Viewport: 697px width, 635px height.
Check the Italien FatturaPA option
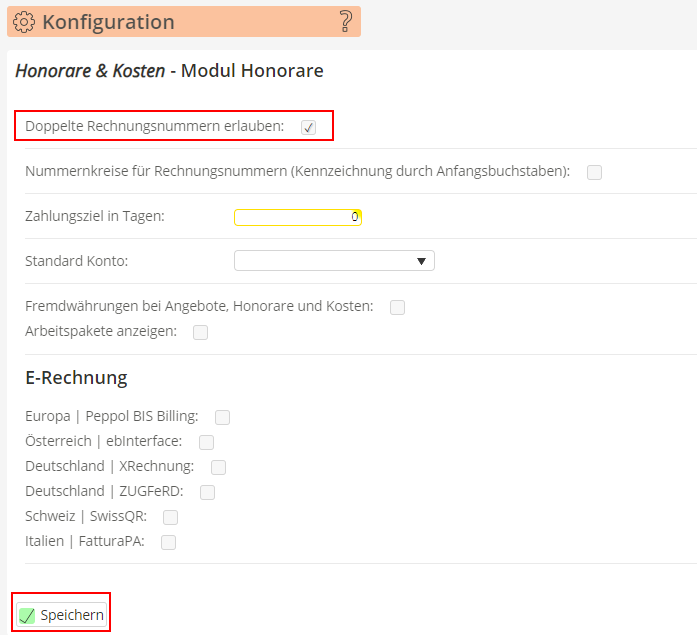tap(168, 542)
